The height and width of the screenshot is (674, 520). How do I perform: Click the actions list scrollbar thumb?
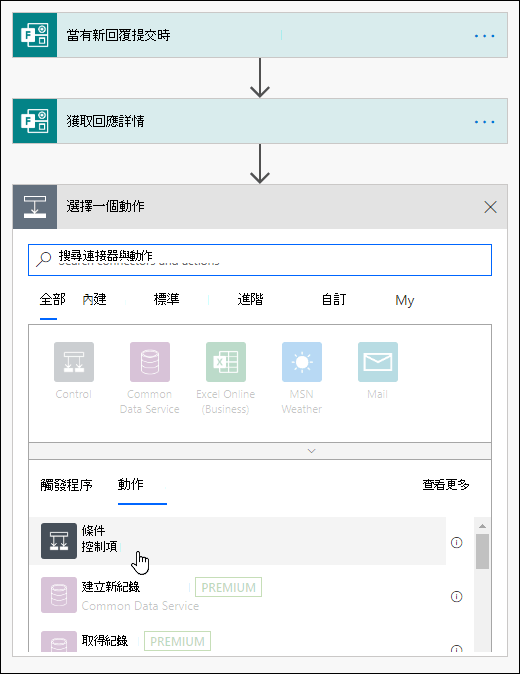483,551
